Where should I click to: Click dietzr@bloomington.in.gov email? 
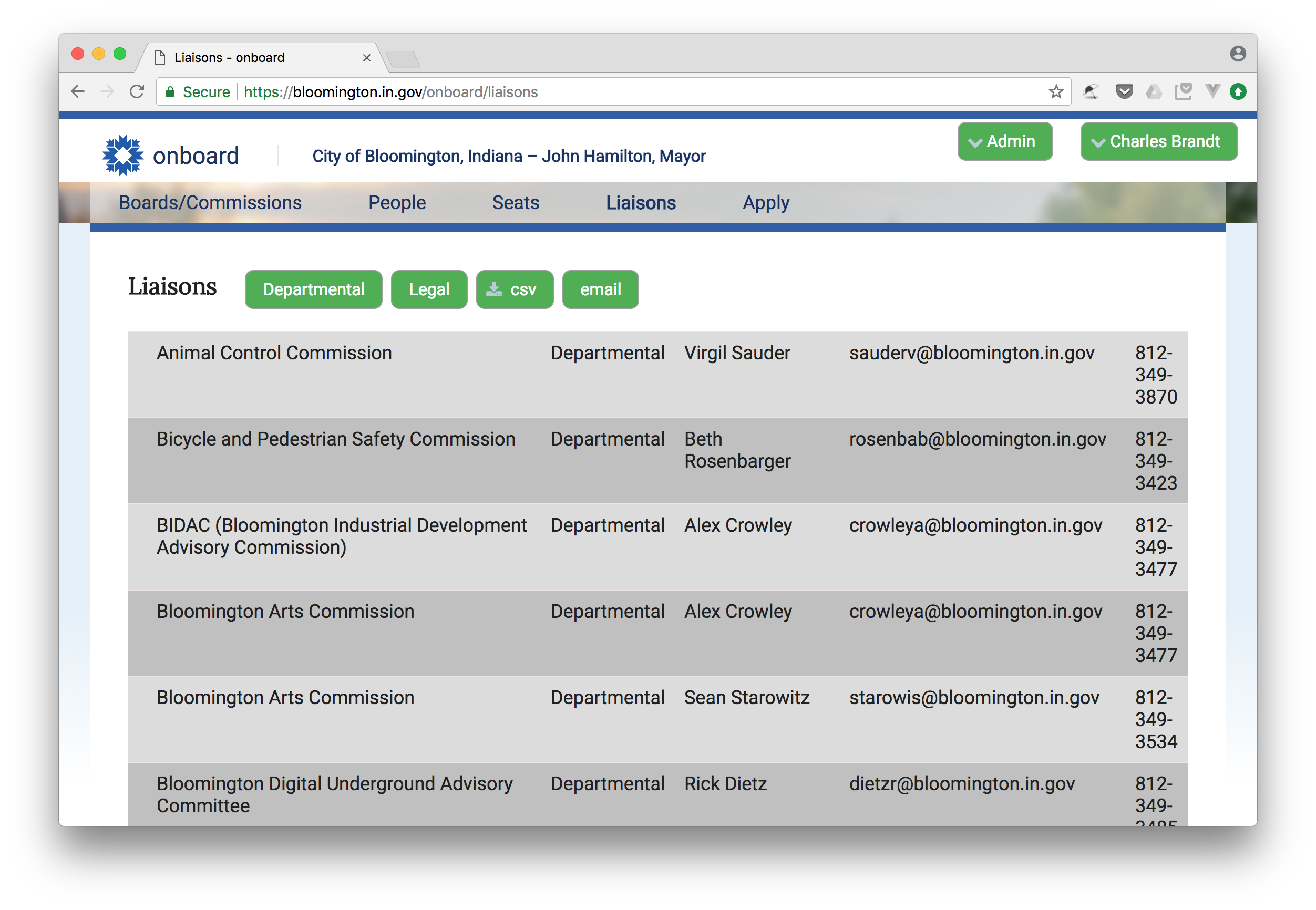[x=962, y=783]
